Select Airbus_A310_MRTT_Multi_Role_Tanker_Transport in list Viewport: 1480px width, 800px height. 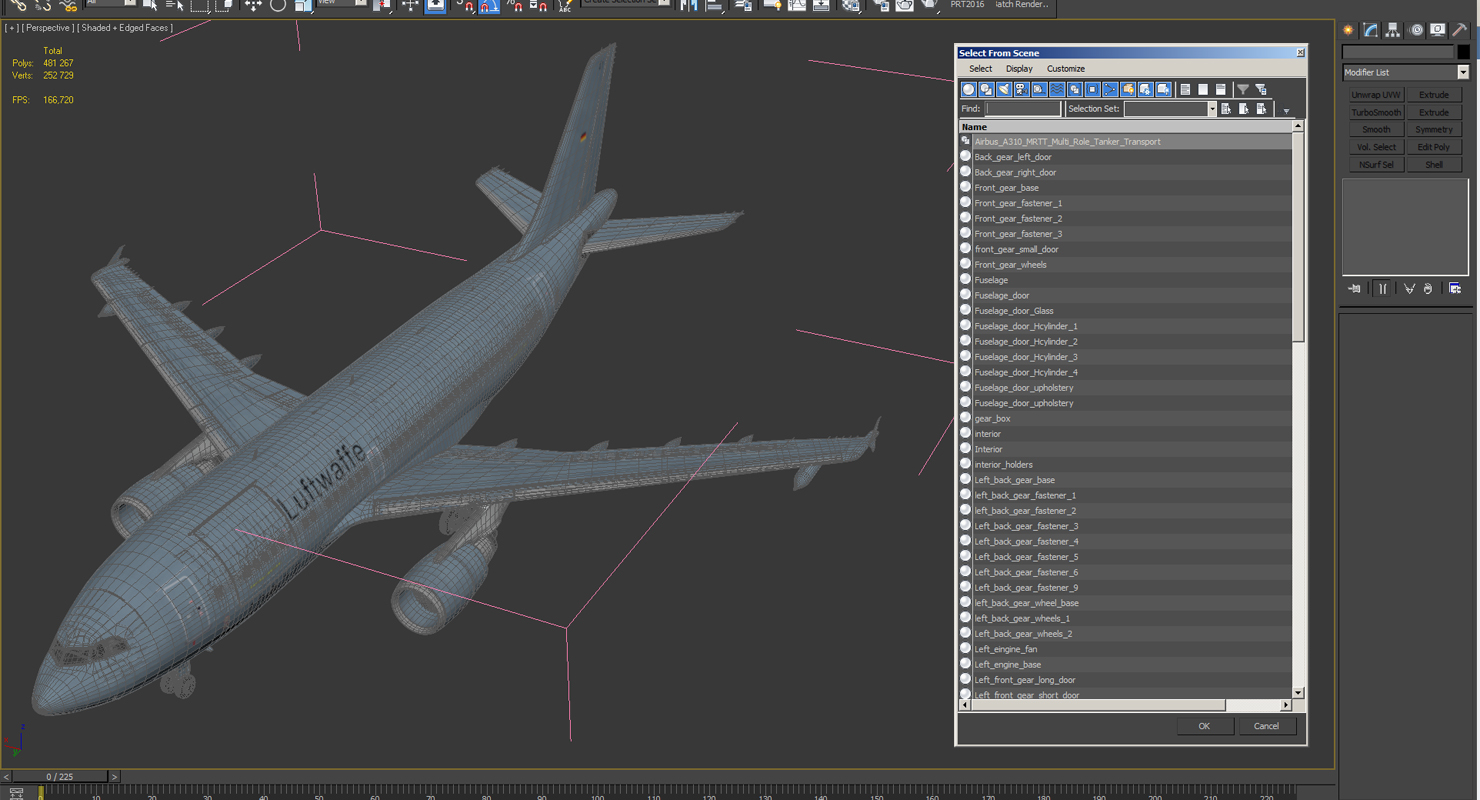(1126, 142)
